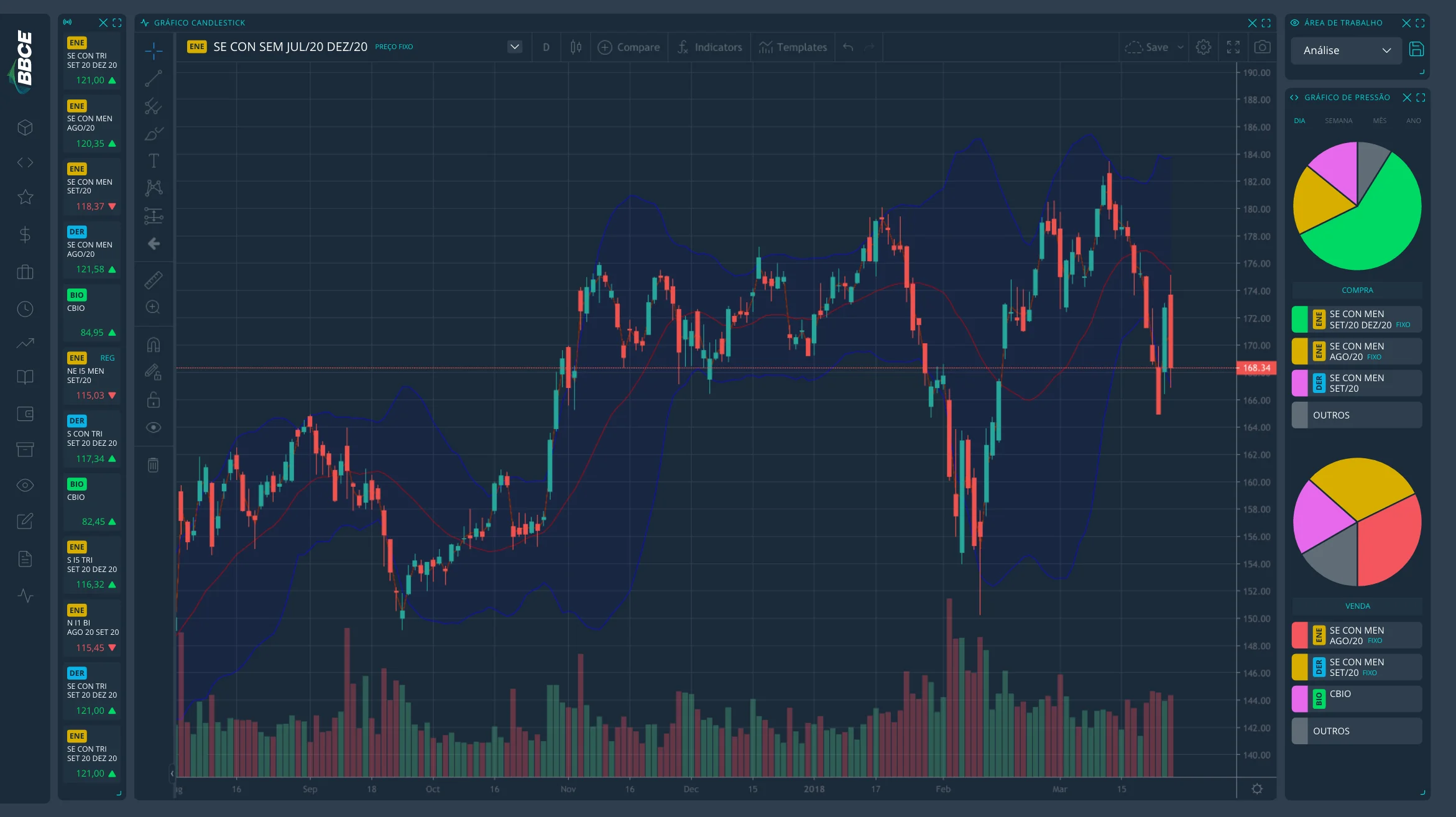Screen dimensions: 1456x817
Task: Click the candlestick chart style icon
Action: (x=576, y=47)
